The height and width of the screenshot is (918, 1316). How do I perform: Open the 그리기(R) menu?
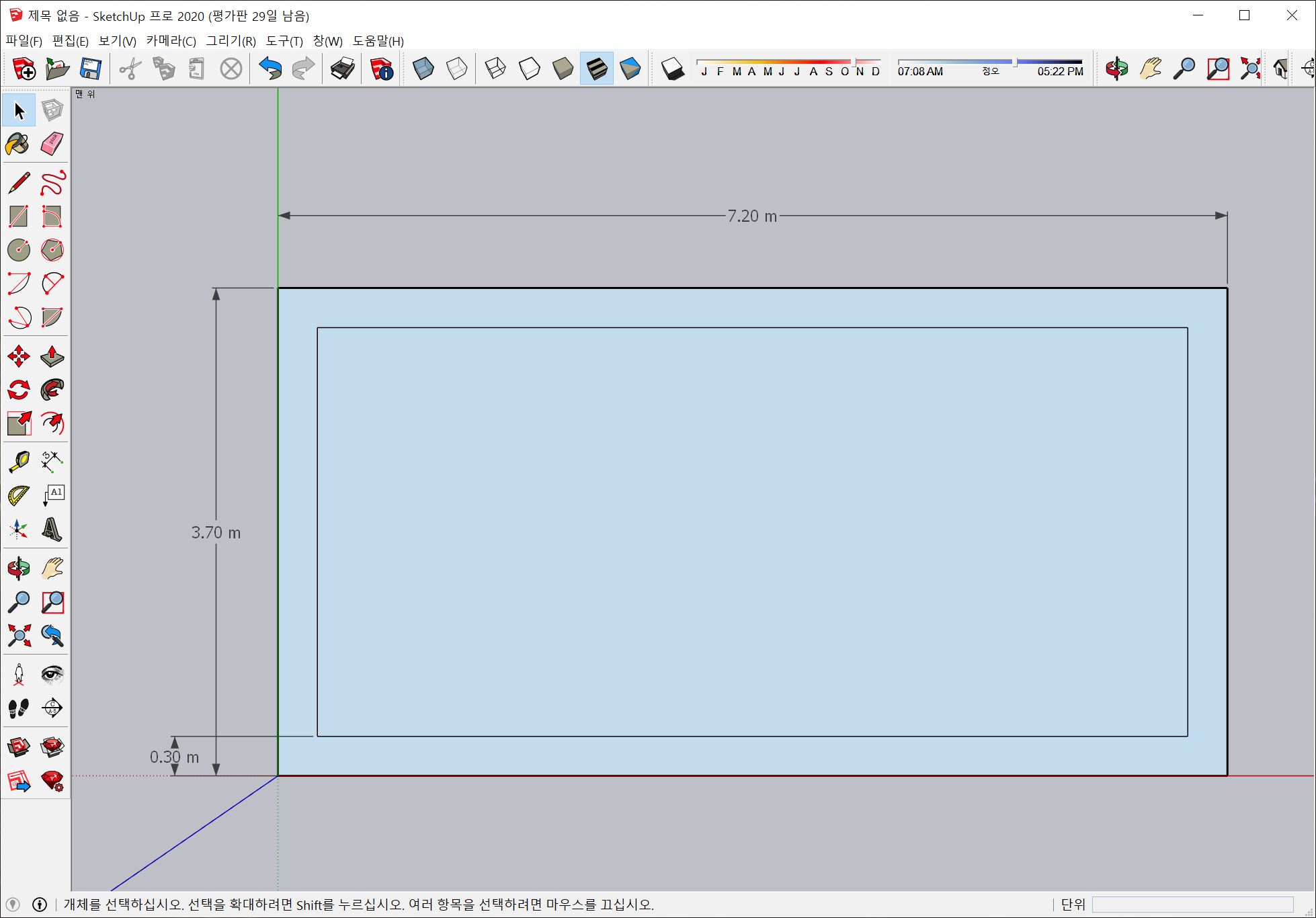click(x=231, y=41)
